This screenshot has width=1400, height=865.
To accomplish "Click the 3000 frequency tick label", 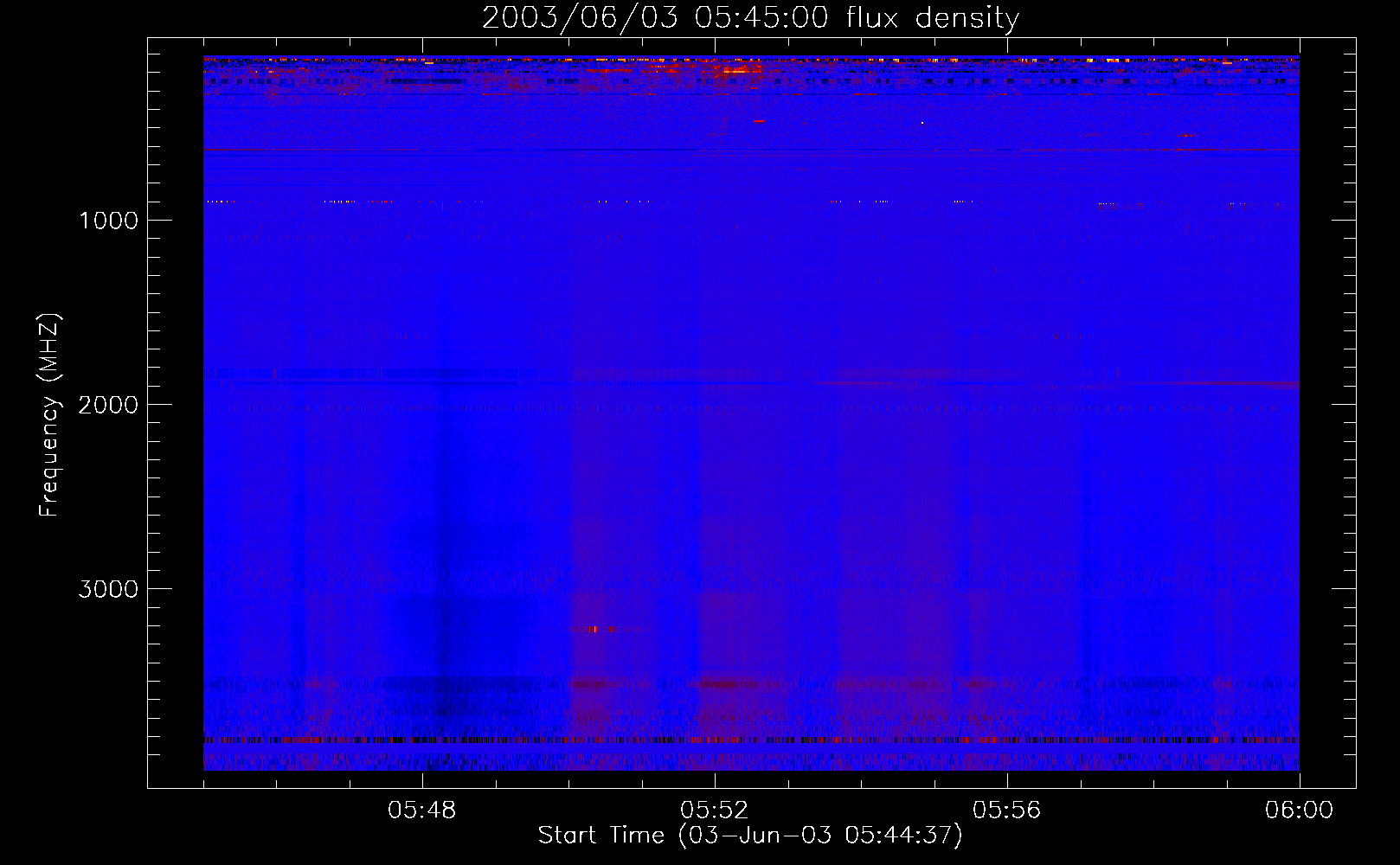I will [x=108, y=589].
